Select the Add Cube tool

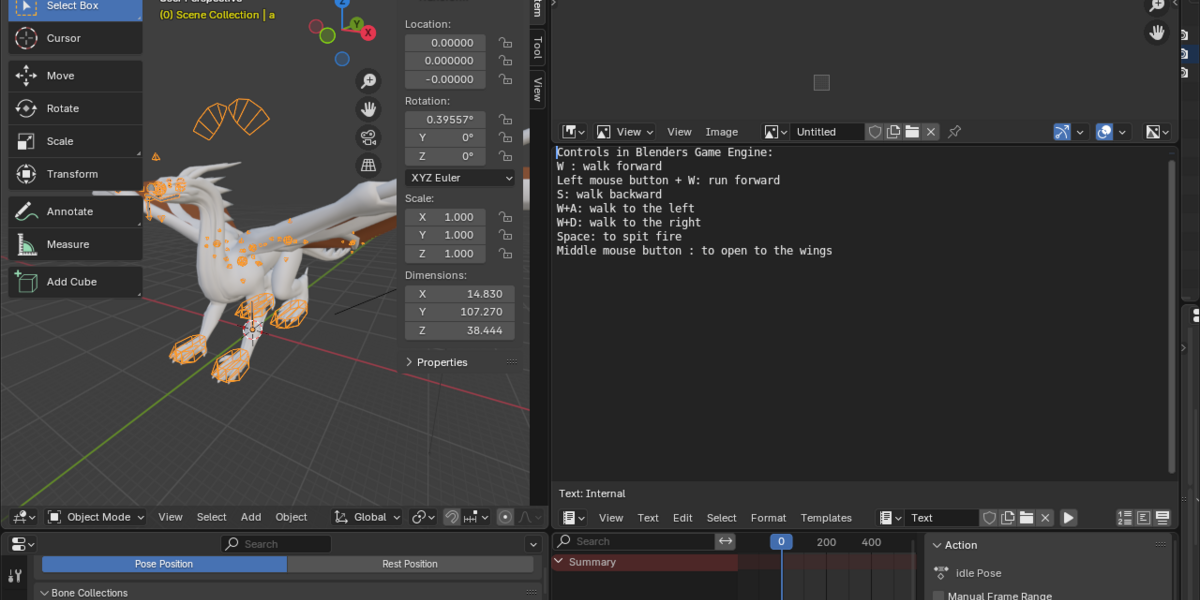pyautogui.click(x=75, y=282)
